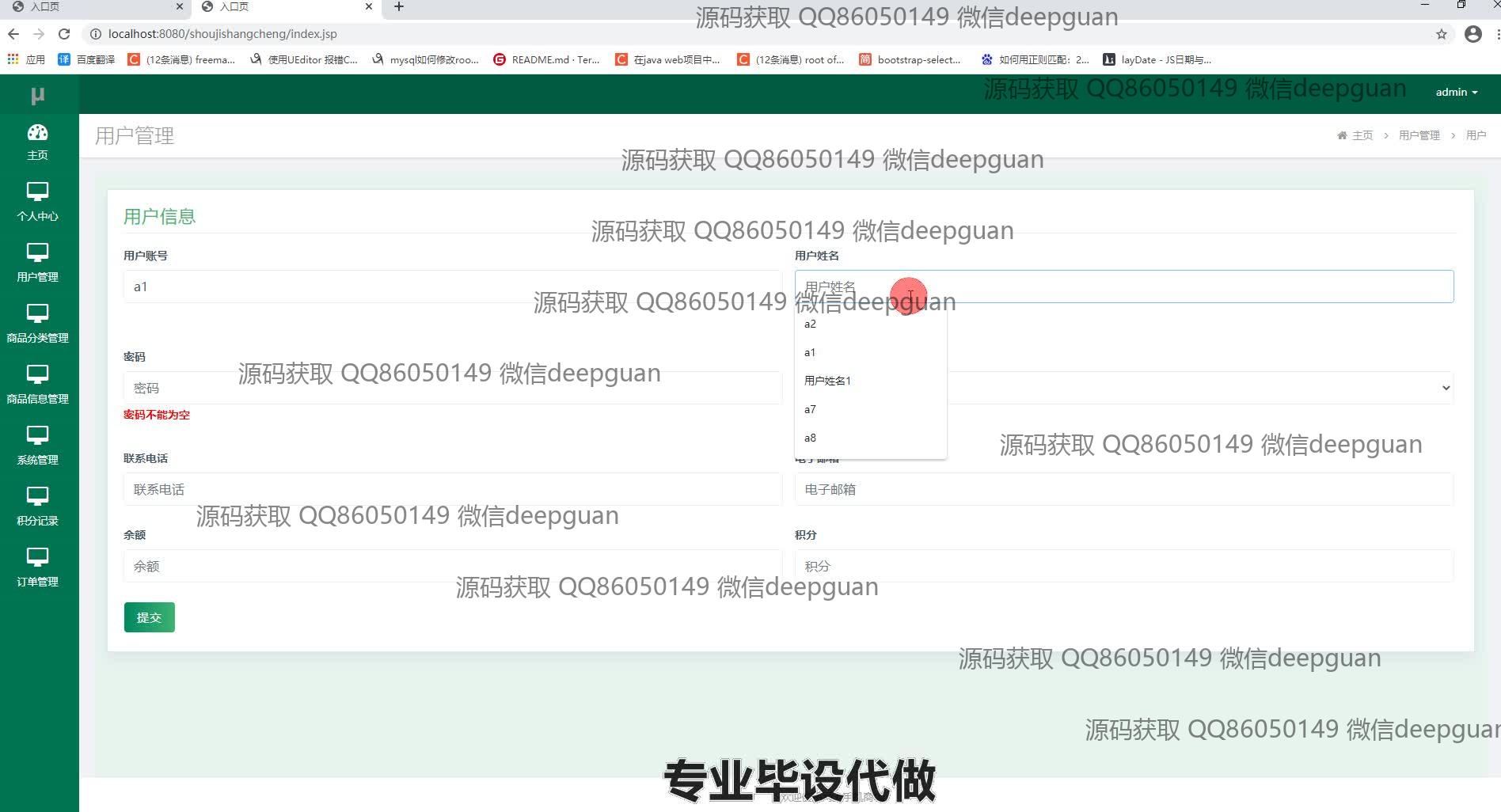Pick a7 from the suggestion list
Screen dimensions: 1501x812
click(x=810, y=409)
